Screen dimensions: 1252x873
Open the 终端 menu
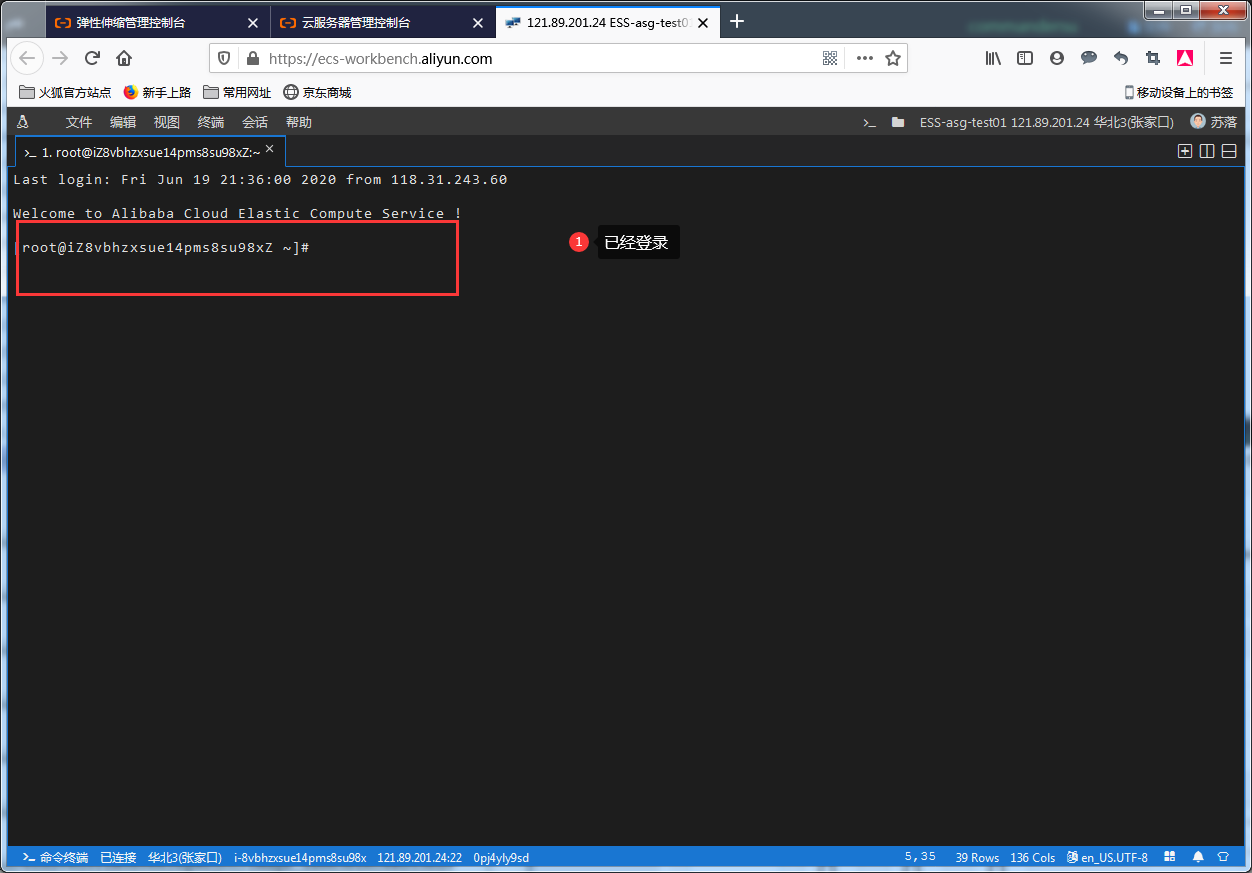211,122
